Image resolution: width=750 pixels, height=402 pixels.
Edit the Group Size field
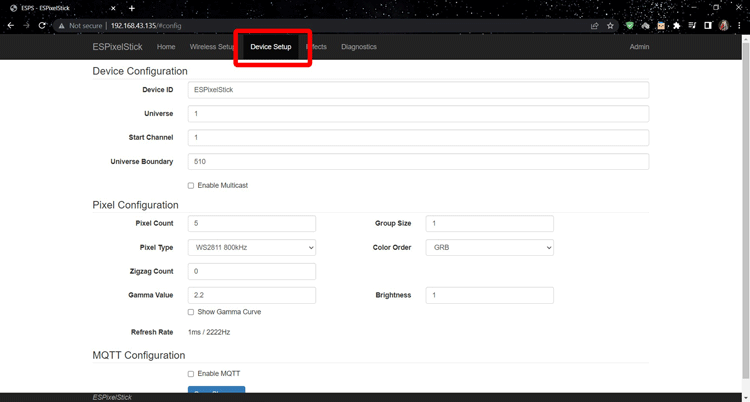point(490,223)
